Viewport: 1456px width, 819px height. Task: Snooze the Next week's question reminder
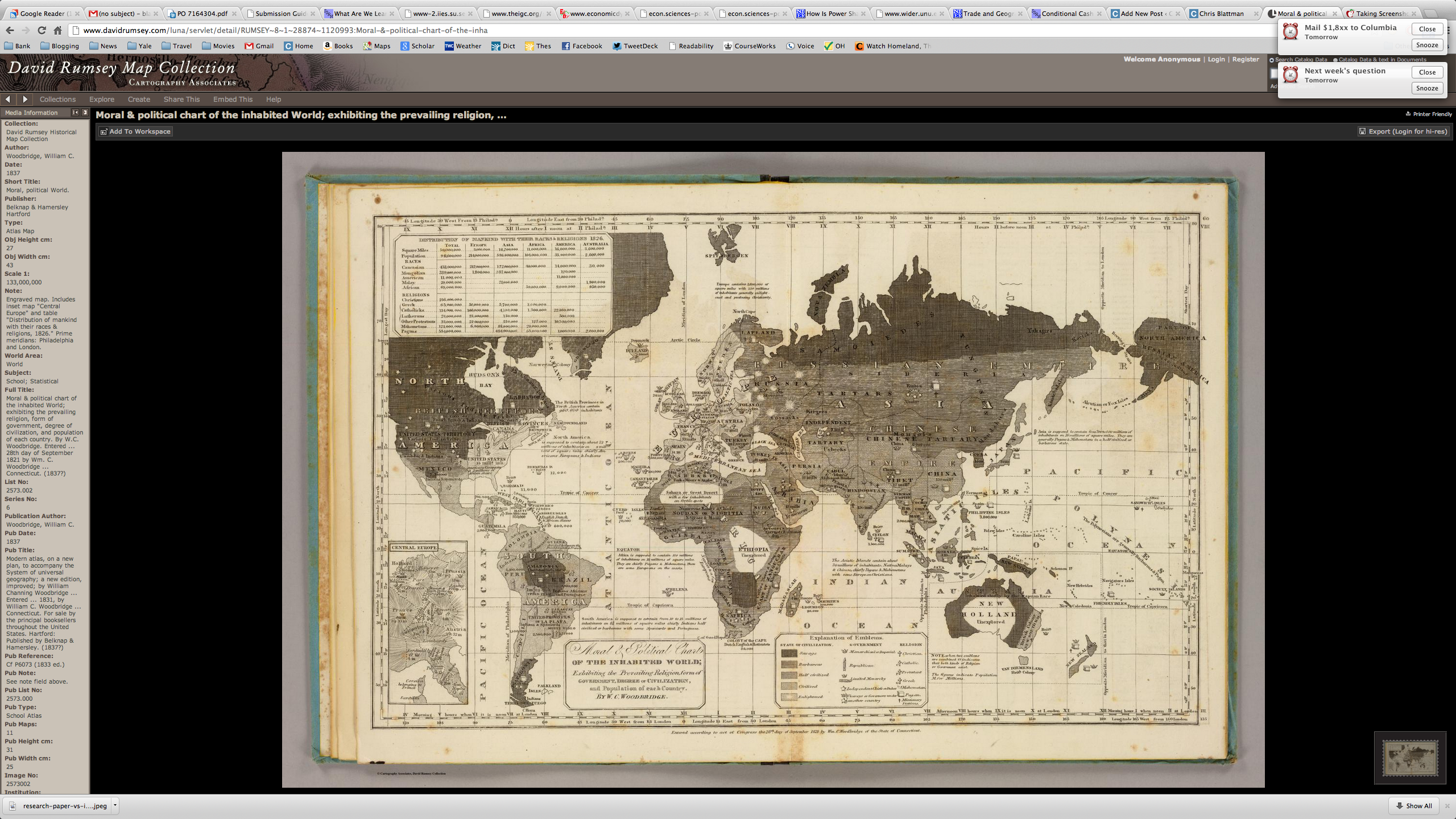pos(1427,88)
